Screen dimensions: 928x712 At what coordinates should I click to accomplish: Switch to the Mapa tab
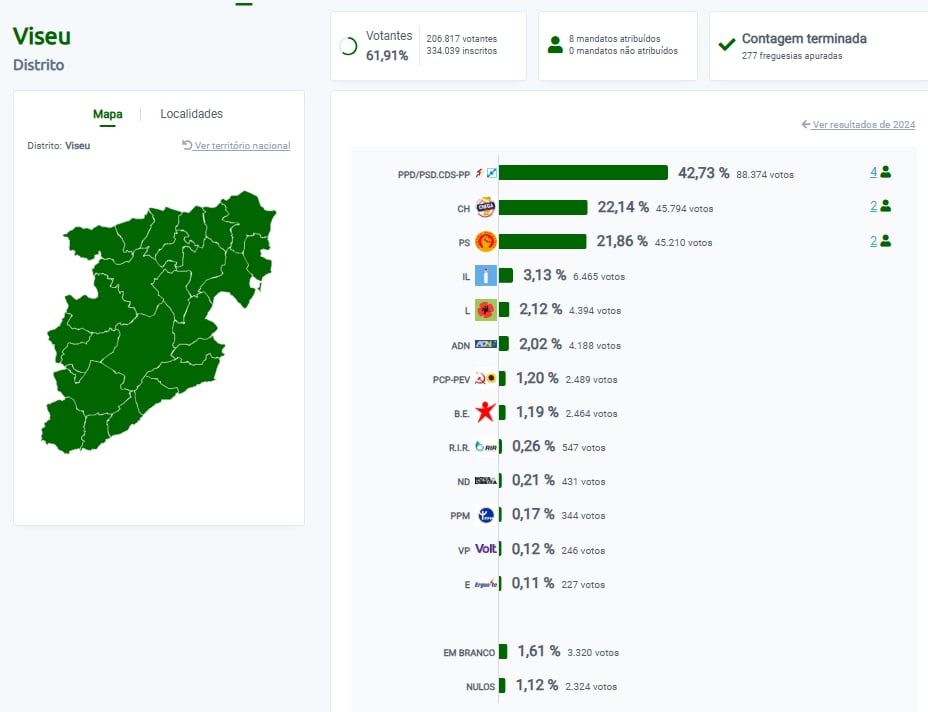[x=108, y=114]
